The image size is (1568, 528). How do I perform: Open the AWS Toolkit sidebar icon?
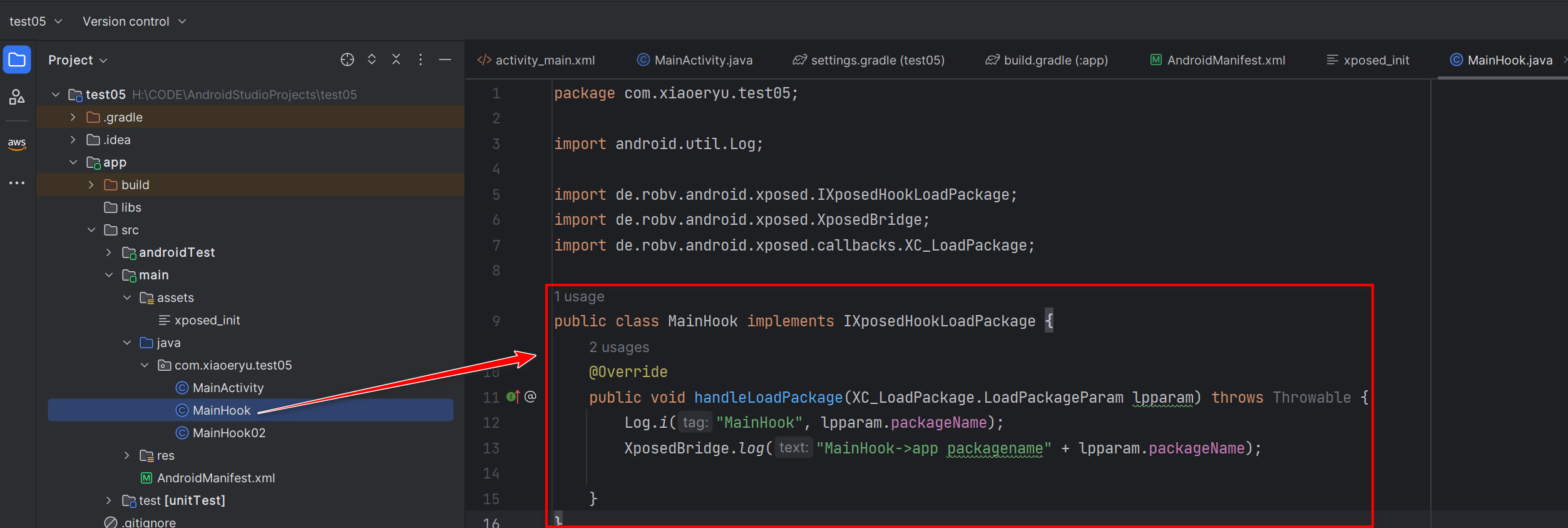tap(17, 143)
